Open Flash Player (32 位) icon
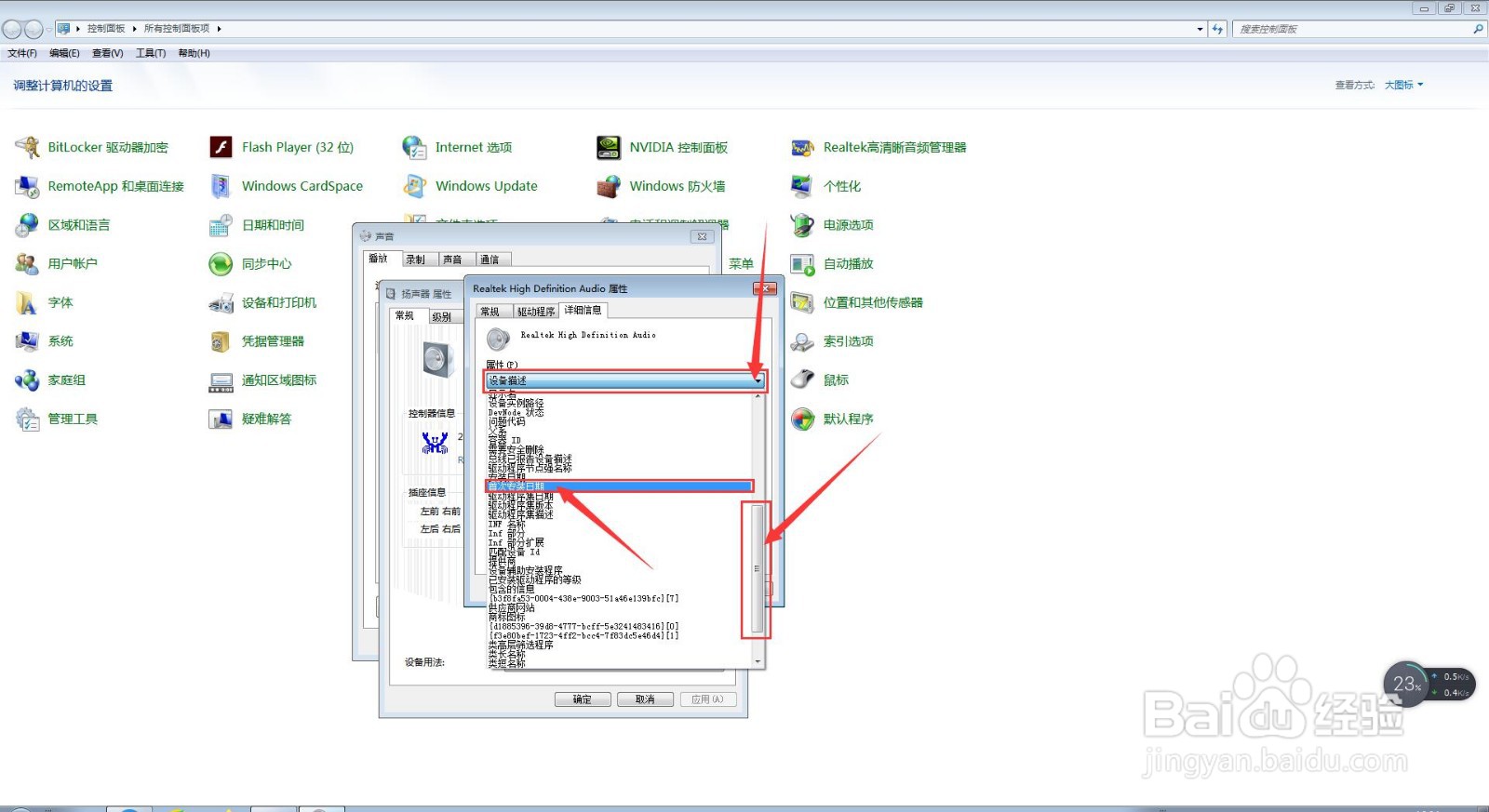This screenshot has width=1489, height=812. pos(221,147)
